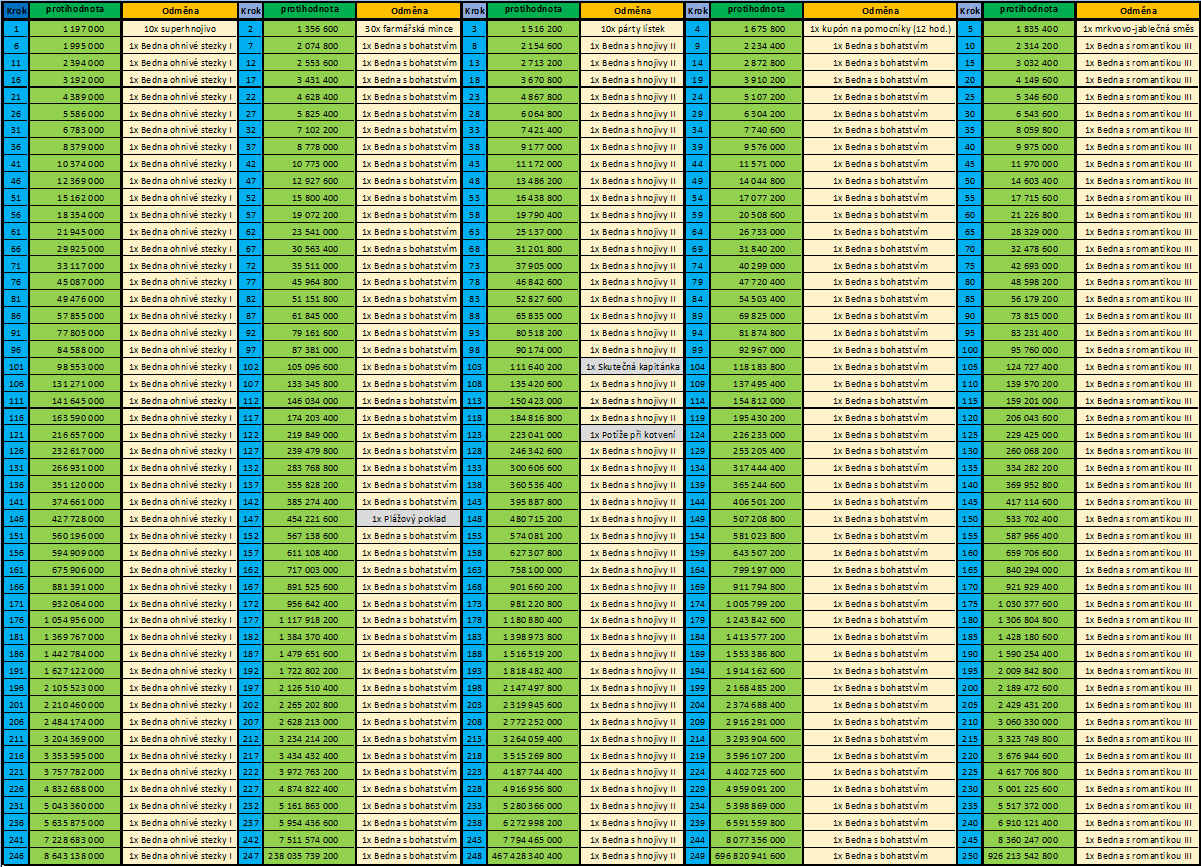Click the '1x Plážový poklad' highlighted cell

409,519
